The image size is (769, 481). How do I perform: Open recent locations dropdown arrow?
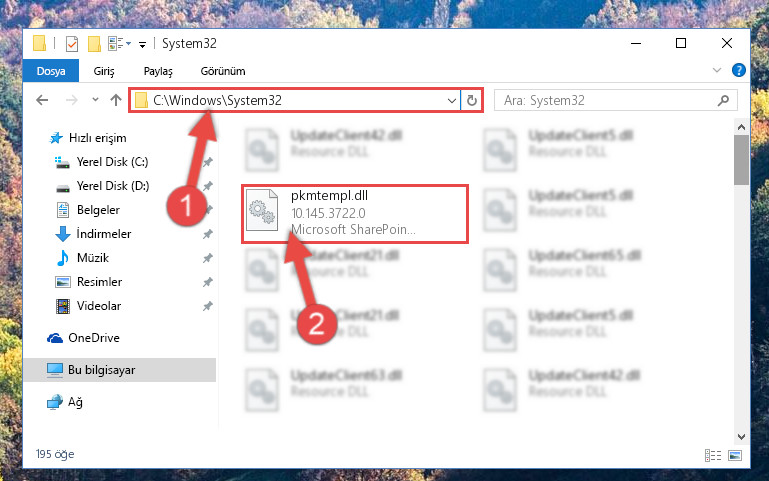point(95,100)
